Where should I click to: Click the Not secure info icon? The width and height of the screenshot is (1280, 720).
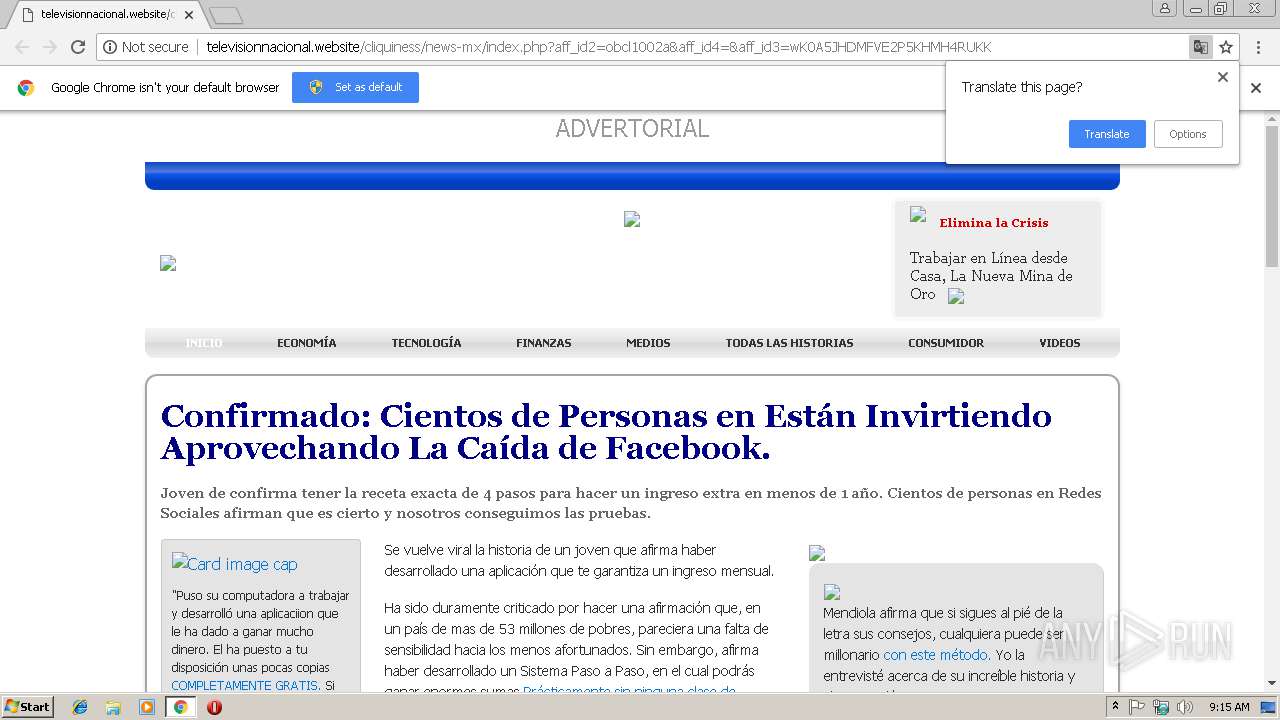click(x=110, y=47)
